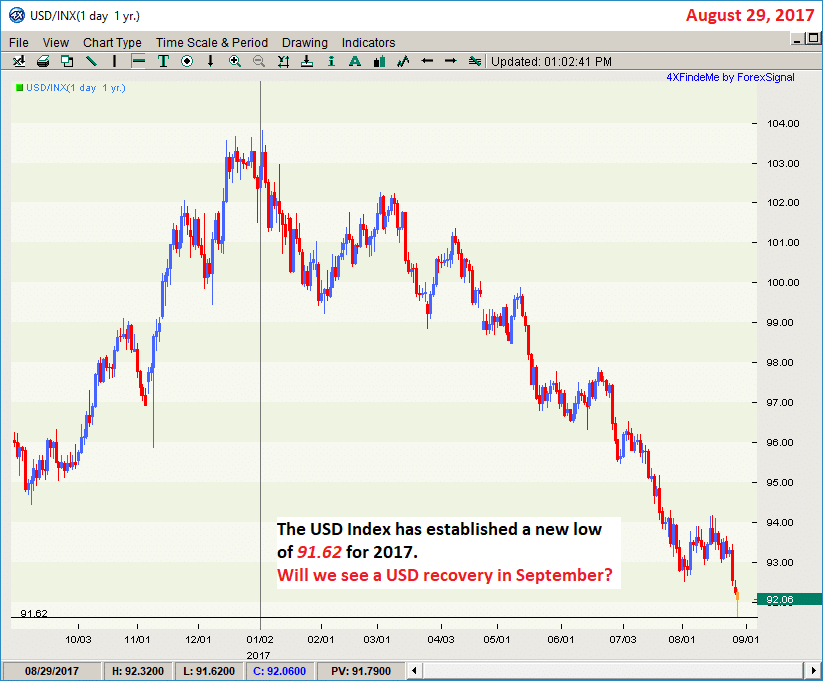Click the left arrow scroll icon

tap(427, 61)
